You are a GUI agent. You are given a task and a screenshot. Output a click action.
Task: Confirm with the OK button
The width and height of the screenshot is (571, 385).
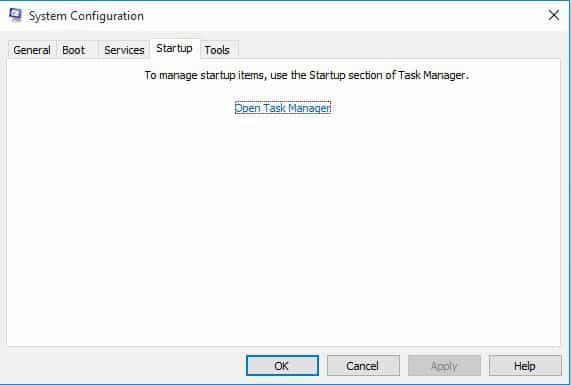[282, 365]
